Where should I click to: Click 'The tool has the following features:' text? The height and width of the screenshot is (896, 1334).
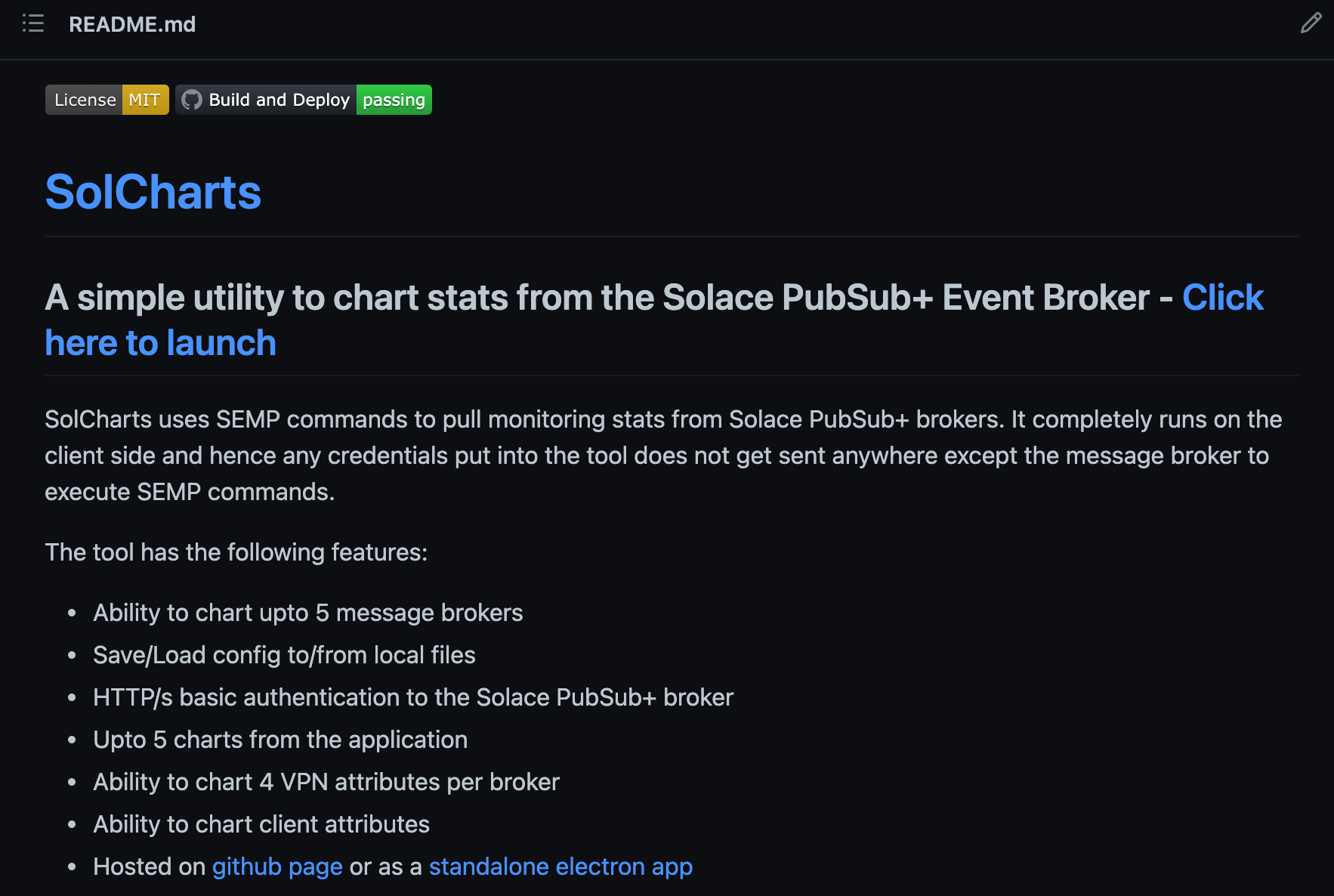pyautogui.click(x=236, y=552)
